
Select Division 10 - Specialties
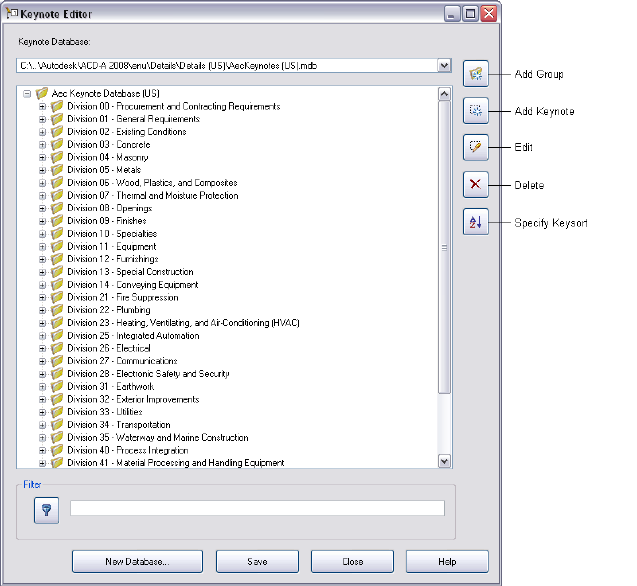112,234
